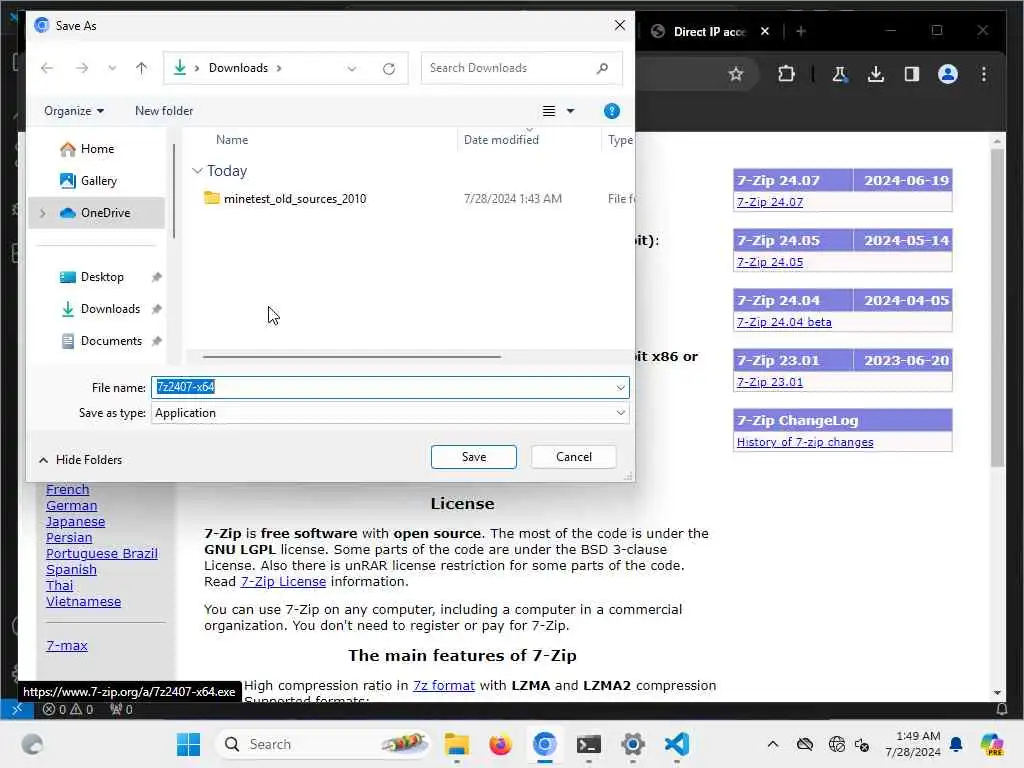Screen dimensions: 1024x768
Task: Open Settings gear on the taskbar
Action: [632, 744]
